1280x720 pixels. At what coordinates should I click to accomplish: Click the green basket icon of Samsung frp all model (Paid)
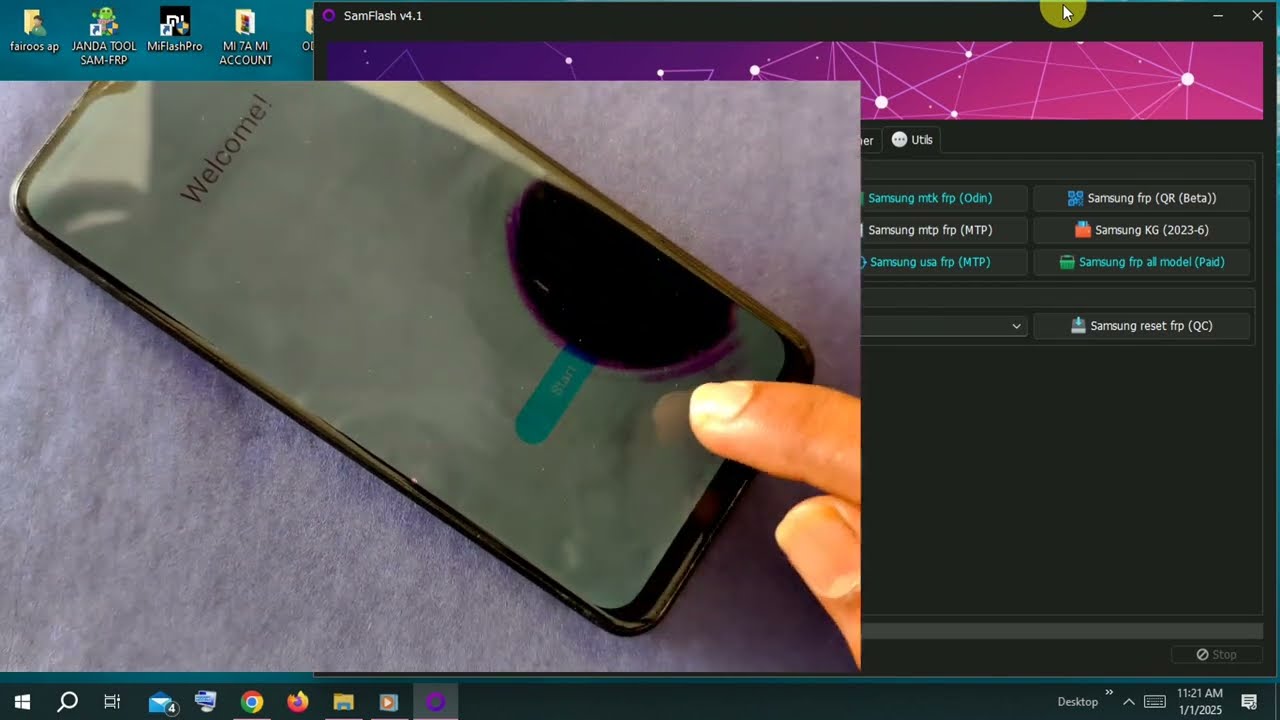click(1066, 262)
